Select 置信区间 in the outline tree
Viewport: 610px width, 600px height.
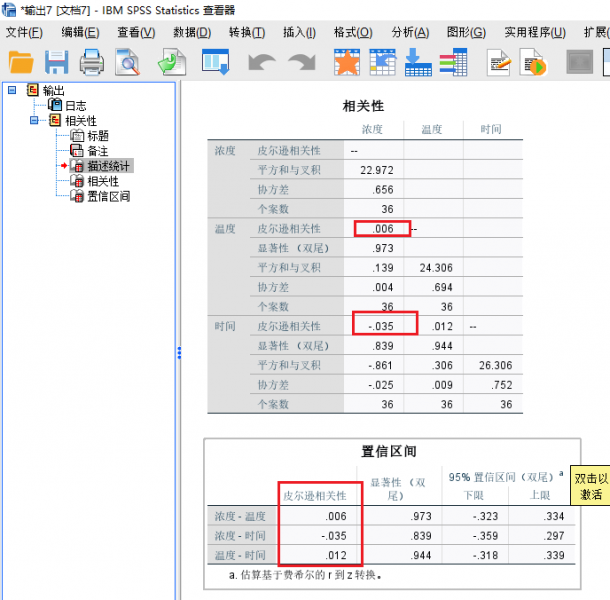(109, 196)
